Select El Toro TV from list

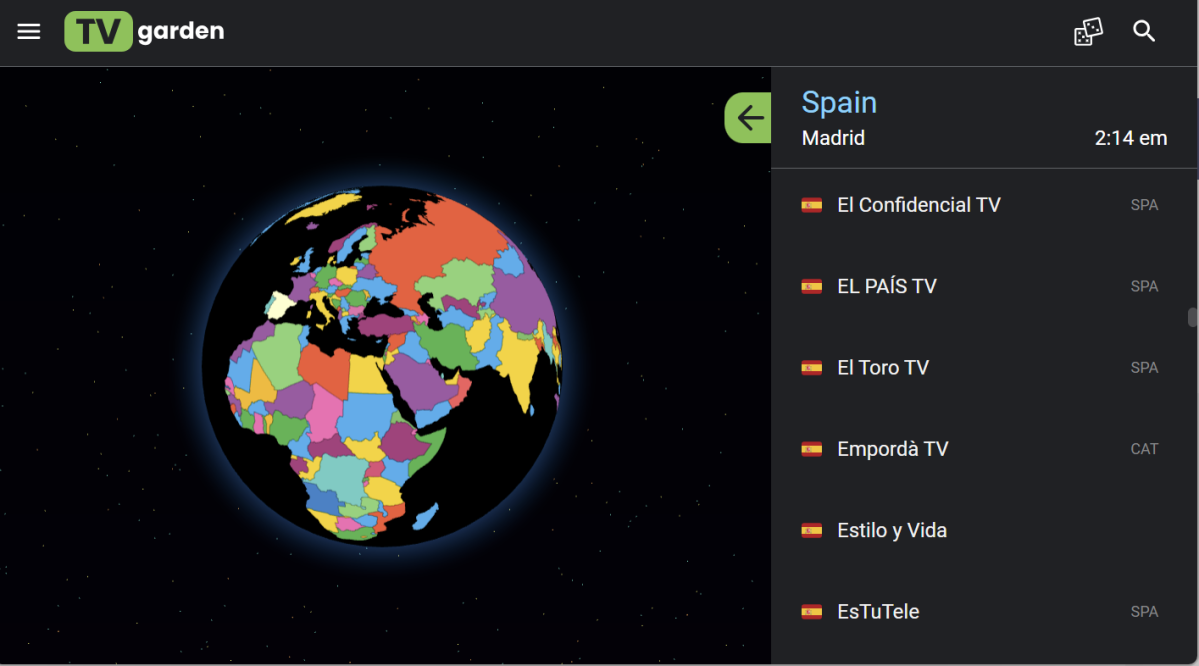click(882, 368)
